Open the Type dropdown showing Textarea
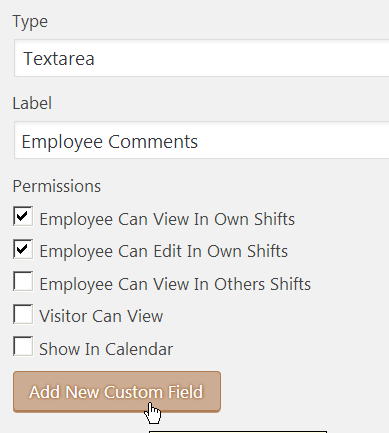The image size is (389, 433). coord(201,58)
